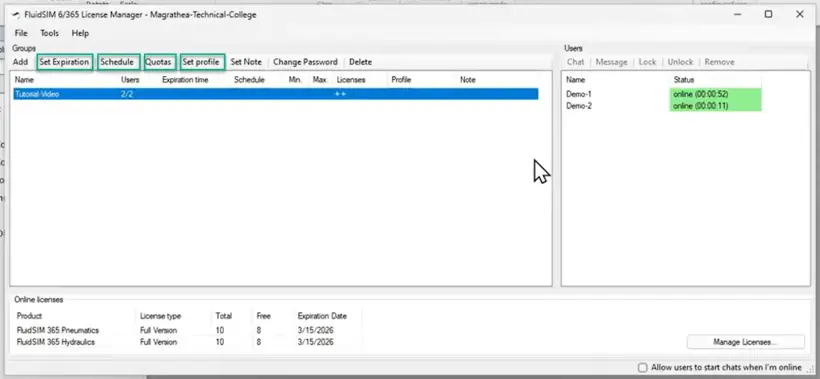Click Delete in the Groups toolbar
Image resolution: width=820 pixels, height=379 pixels.
(360, 62)
